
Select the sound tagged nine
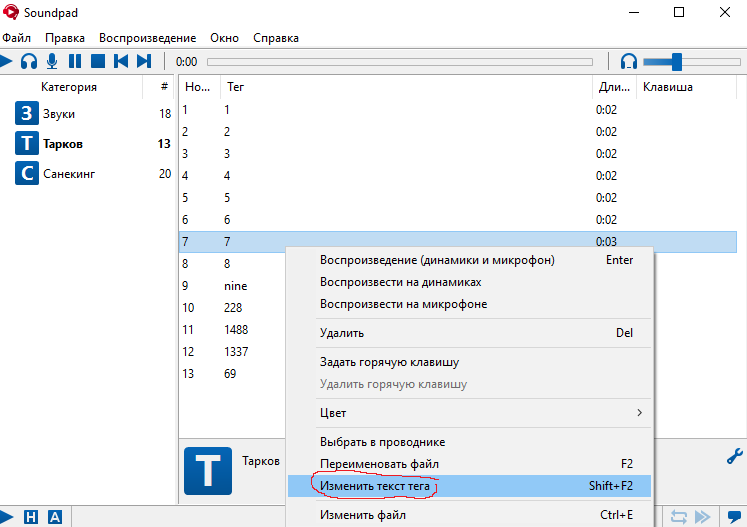click(x=232, y=285)
